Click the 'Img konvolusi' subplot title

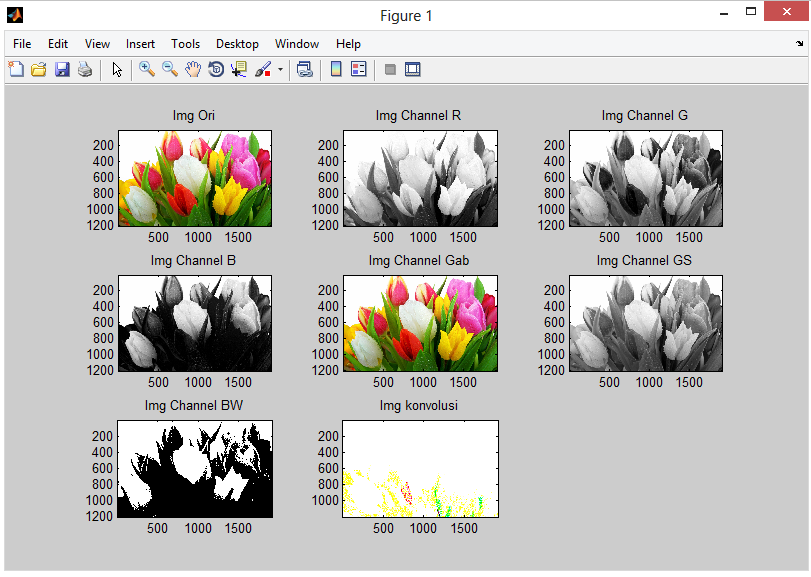click(418, 405)
